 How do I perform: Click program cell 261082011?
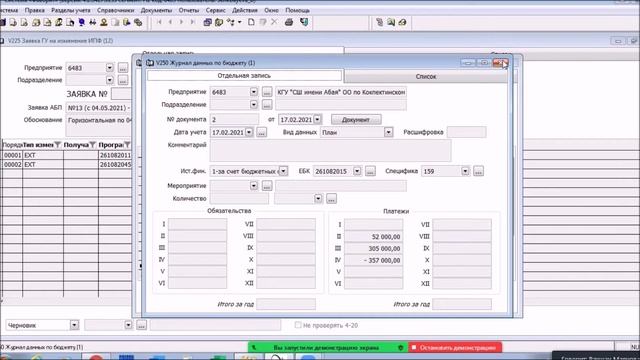pyautogui.click(x=116, y=155)
